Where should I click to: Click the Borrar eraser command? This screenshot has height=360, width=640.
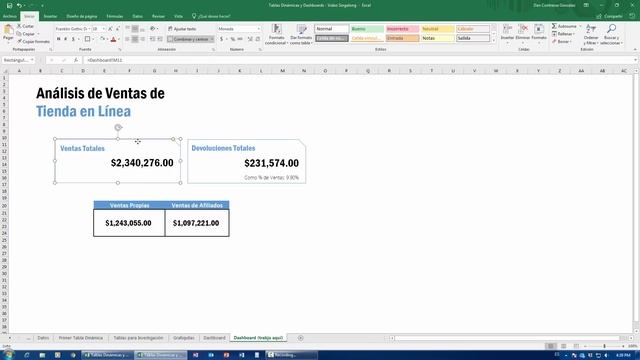(561, 42)
